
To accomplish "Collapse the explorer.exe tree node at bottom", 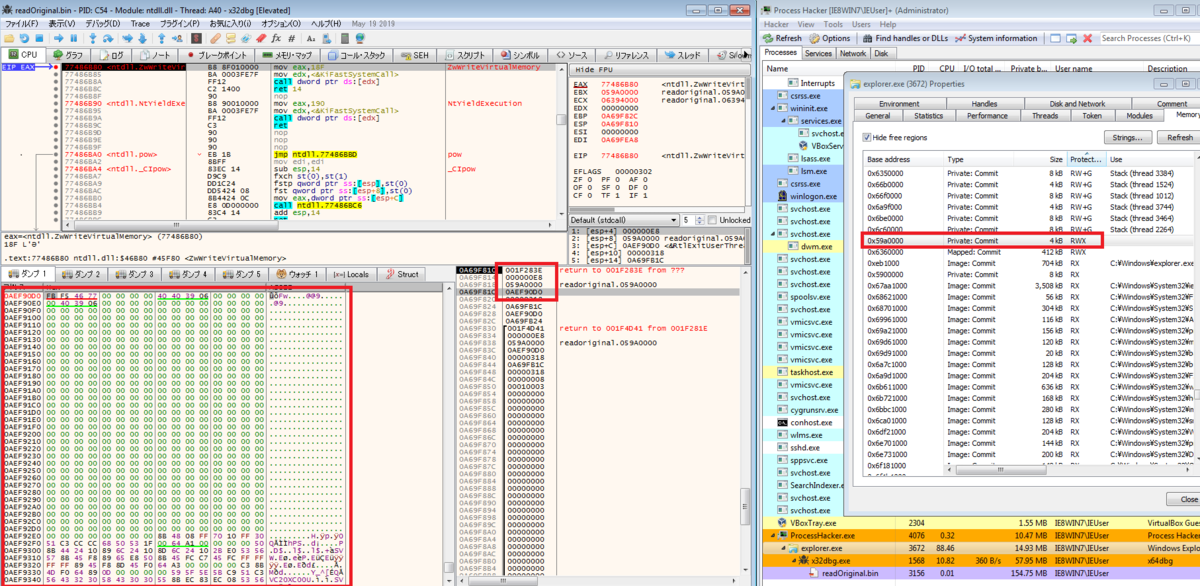I will pos(783,548).
